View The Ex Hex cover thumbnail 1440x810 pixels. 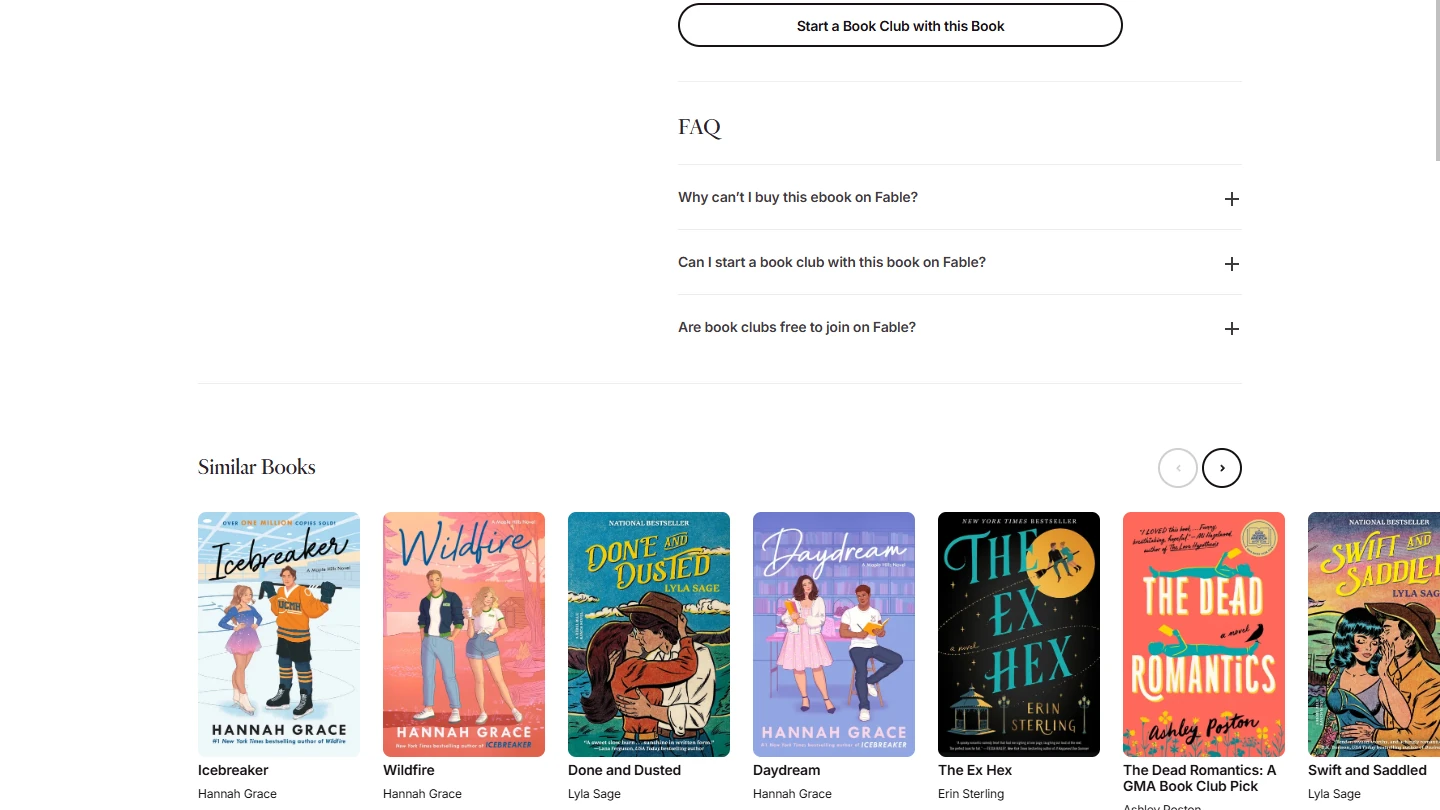tap(1019, 634)
